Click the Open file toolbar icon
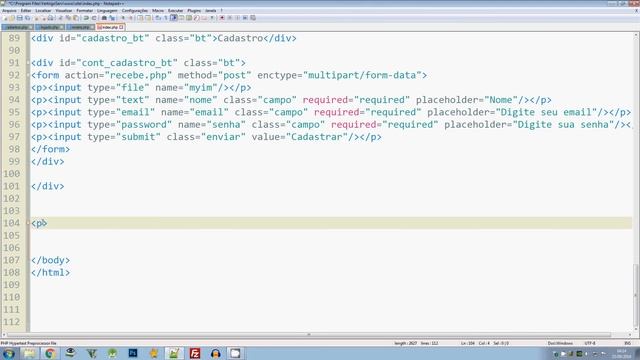 click(12, 18)
